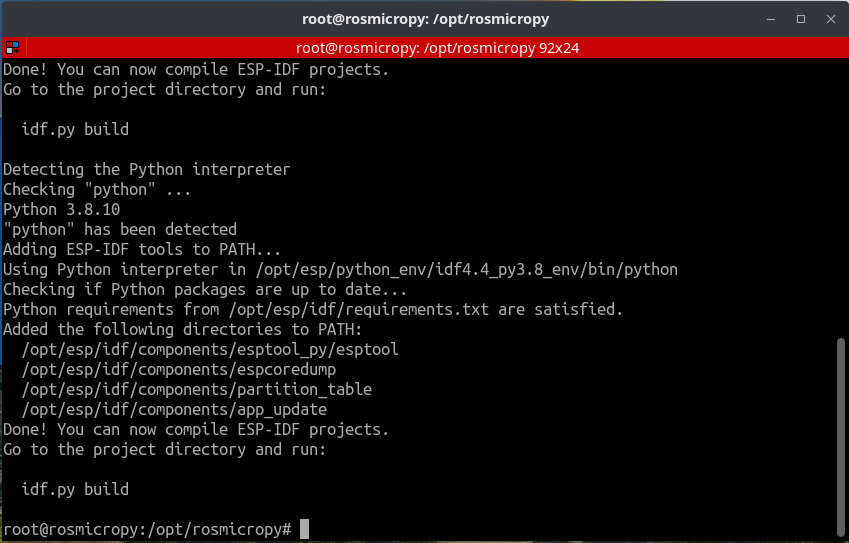Click the top 'Go to the project directory' line
Viewport: 849px width, 543px height.
[165, 89]
